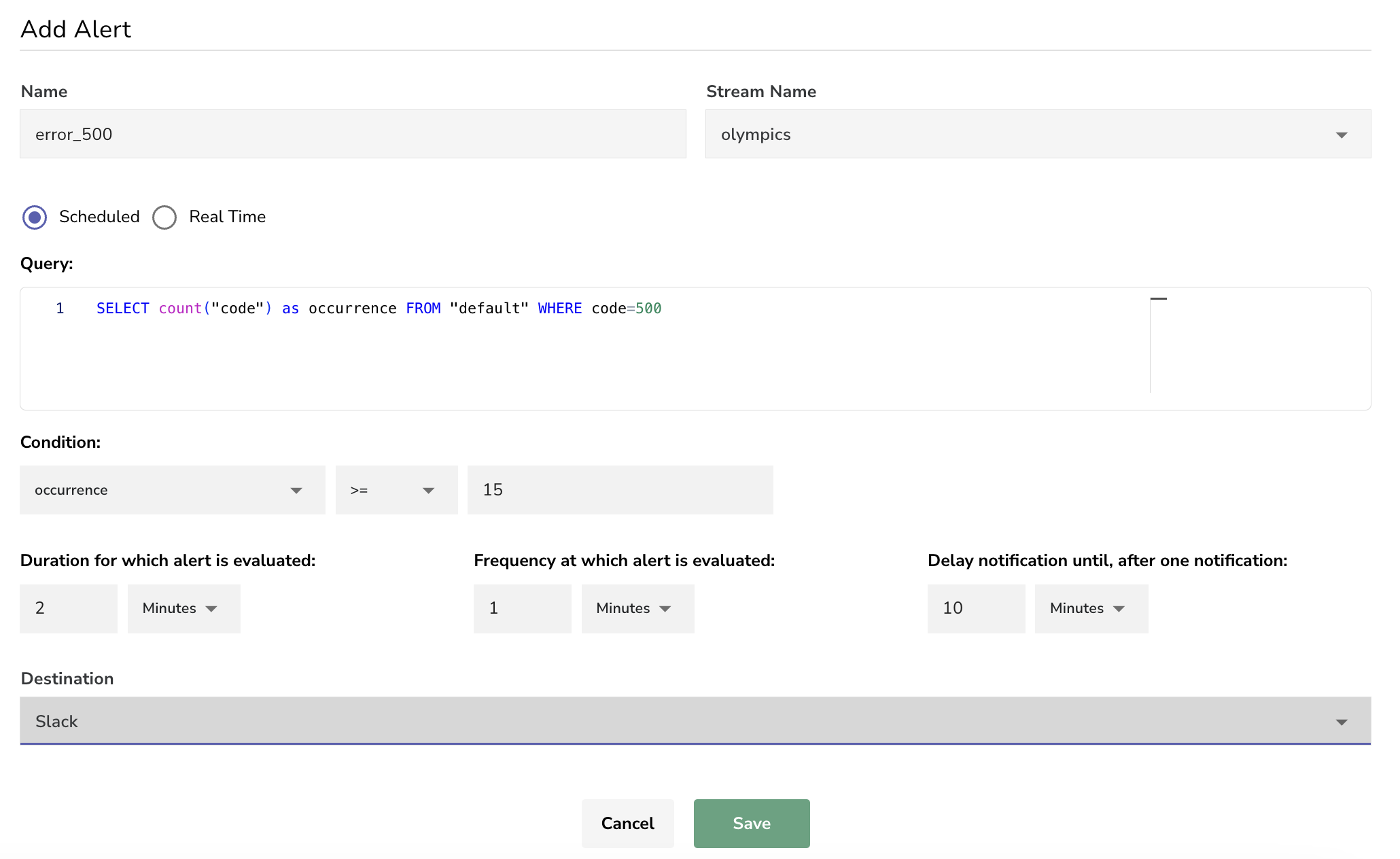The width and height of the screenshot is (1400, 859).
Task: Click the Save button
Action: click(752, 824)
